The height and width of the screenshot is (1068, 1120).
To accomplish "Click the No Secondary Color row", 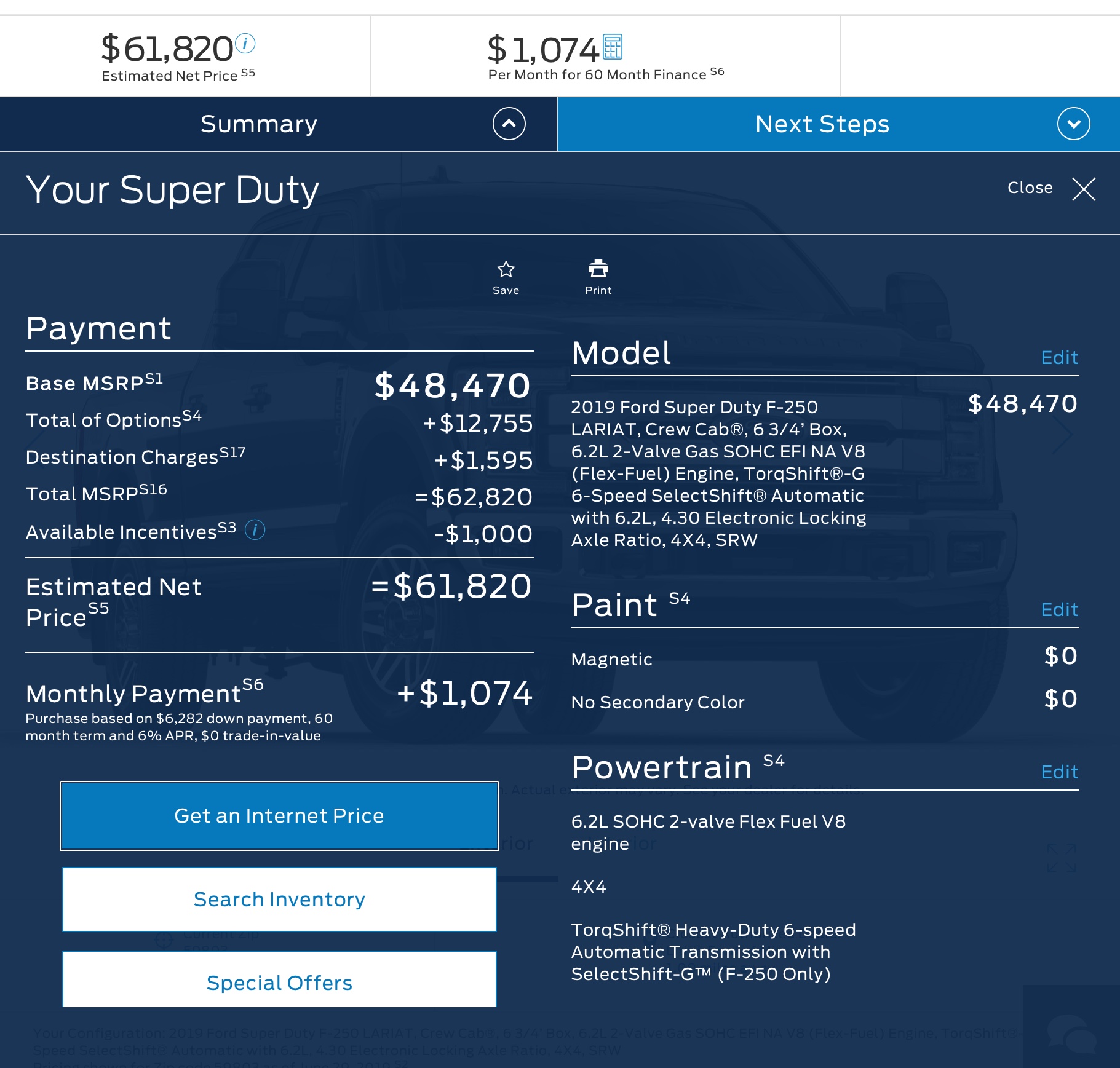I will point(825,700).
